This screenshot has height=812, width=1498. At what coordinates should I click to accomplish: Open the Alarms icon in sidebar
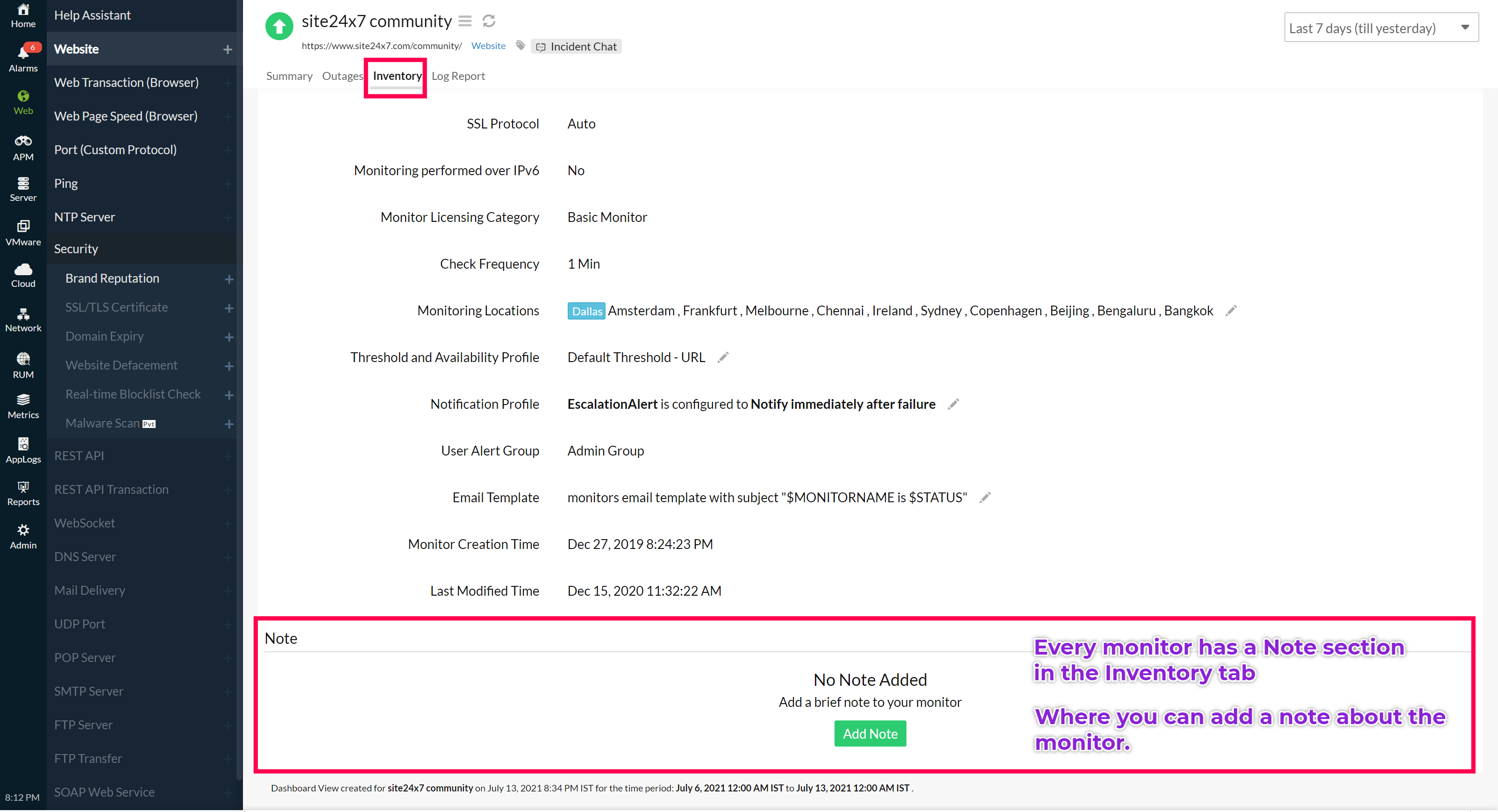coord(23,57)
